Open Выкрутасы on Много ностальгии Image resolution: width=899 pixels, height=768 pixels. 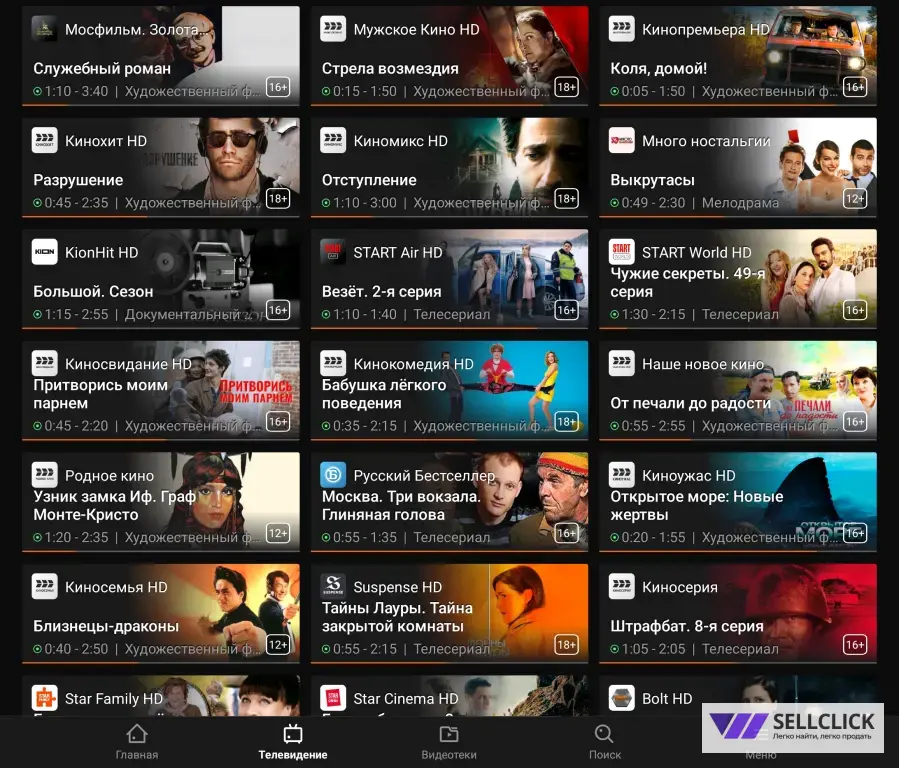click(x=652, y=180)
